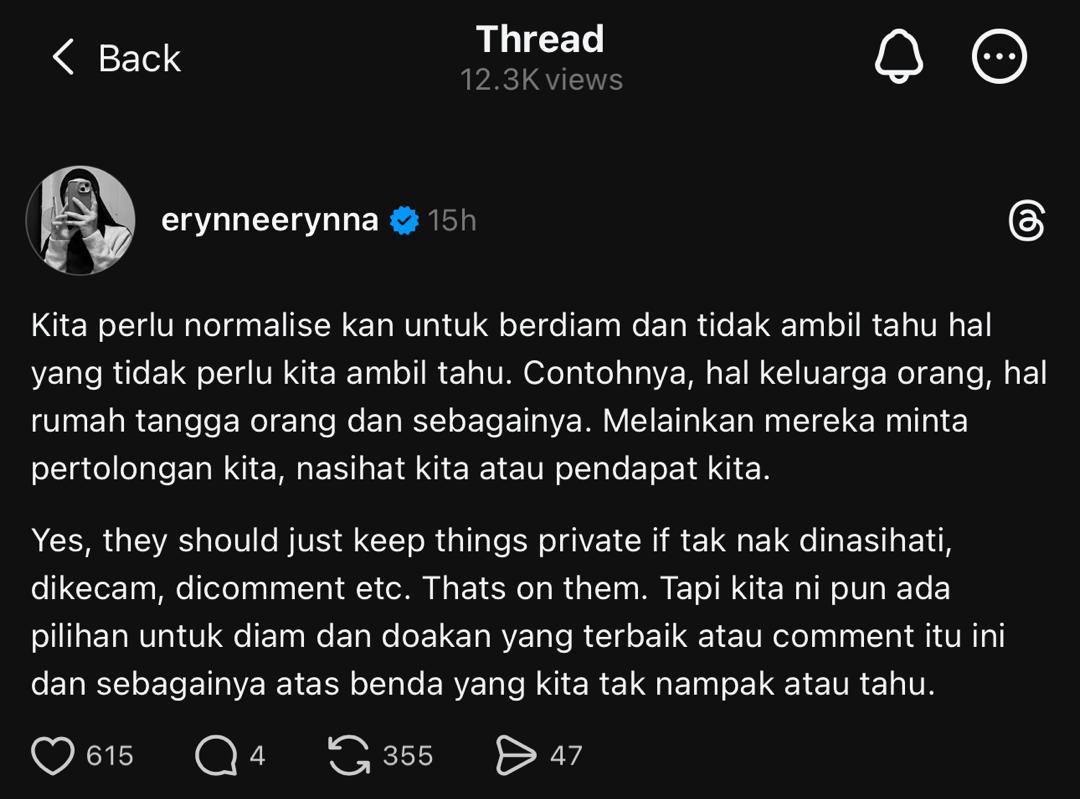Viewport: 1080px width, 799px height.
Task: Tap the 12.3K views label
Action: click(x=541, y=80)
